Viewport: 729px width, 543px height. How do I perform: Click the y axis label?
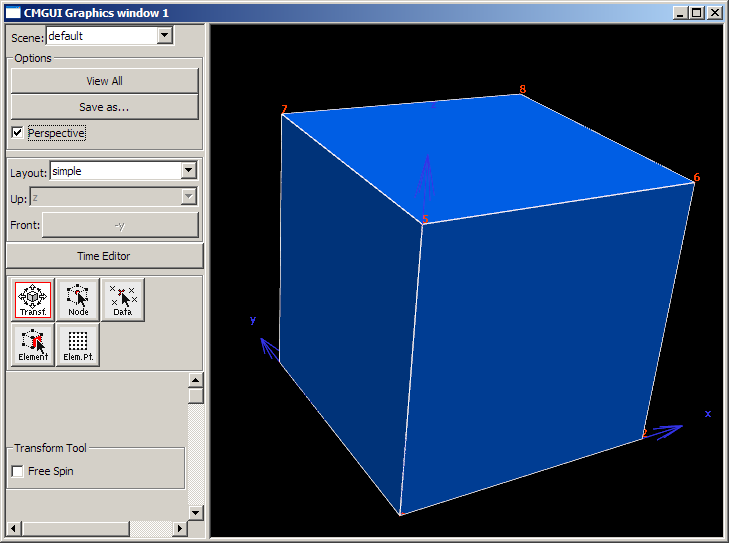coord(253,319)
